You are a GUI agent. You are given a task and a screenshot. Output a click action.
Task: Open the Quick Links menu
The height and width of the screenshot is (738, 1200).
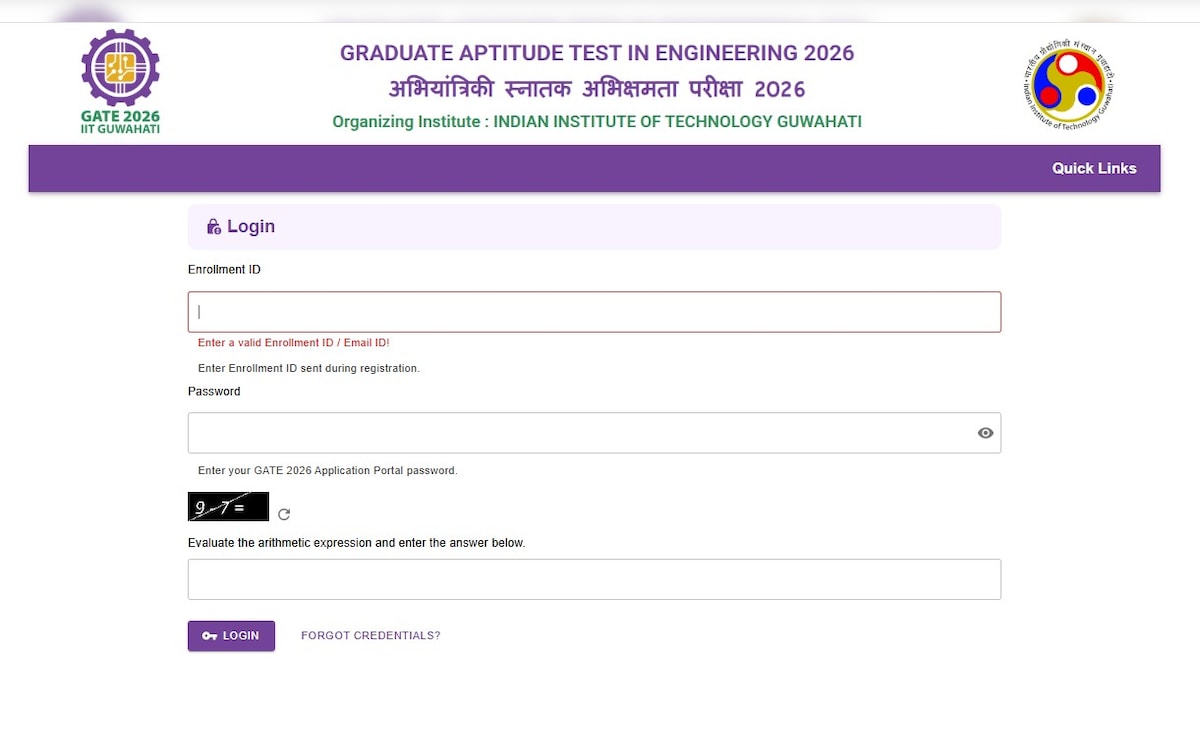1093,168
